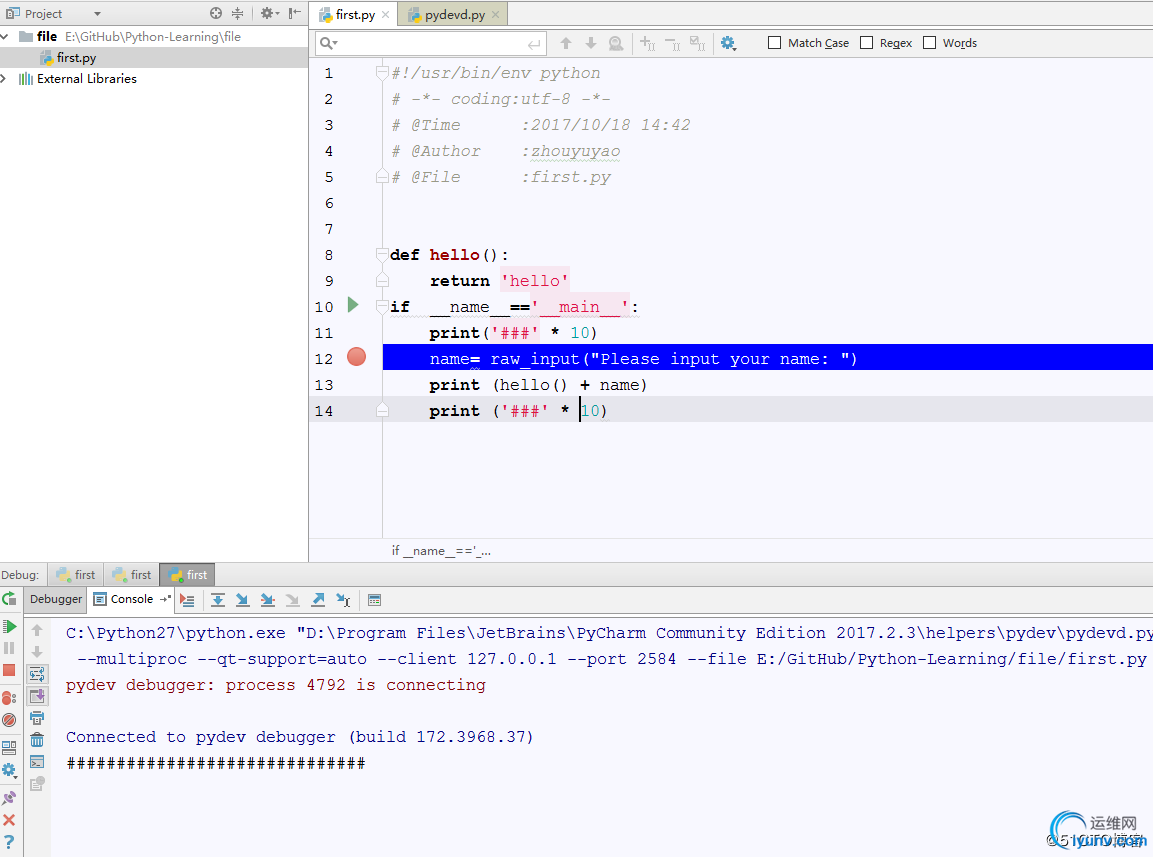Stop the debug process
The image size is (1153, 857).
[10, 670]
